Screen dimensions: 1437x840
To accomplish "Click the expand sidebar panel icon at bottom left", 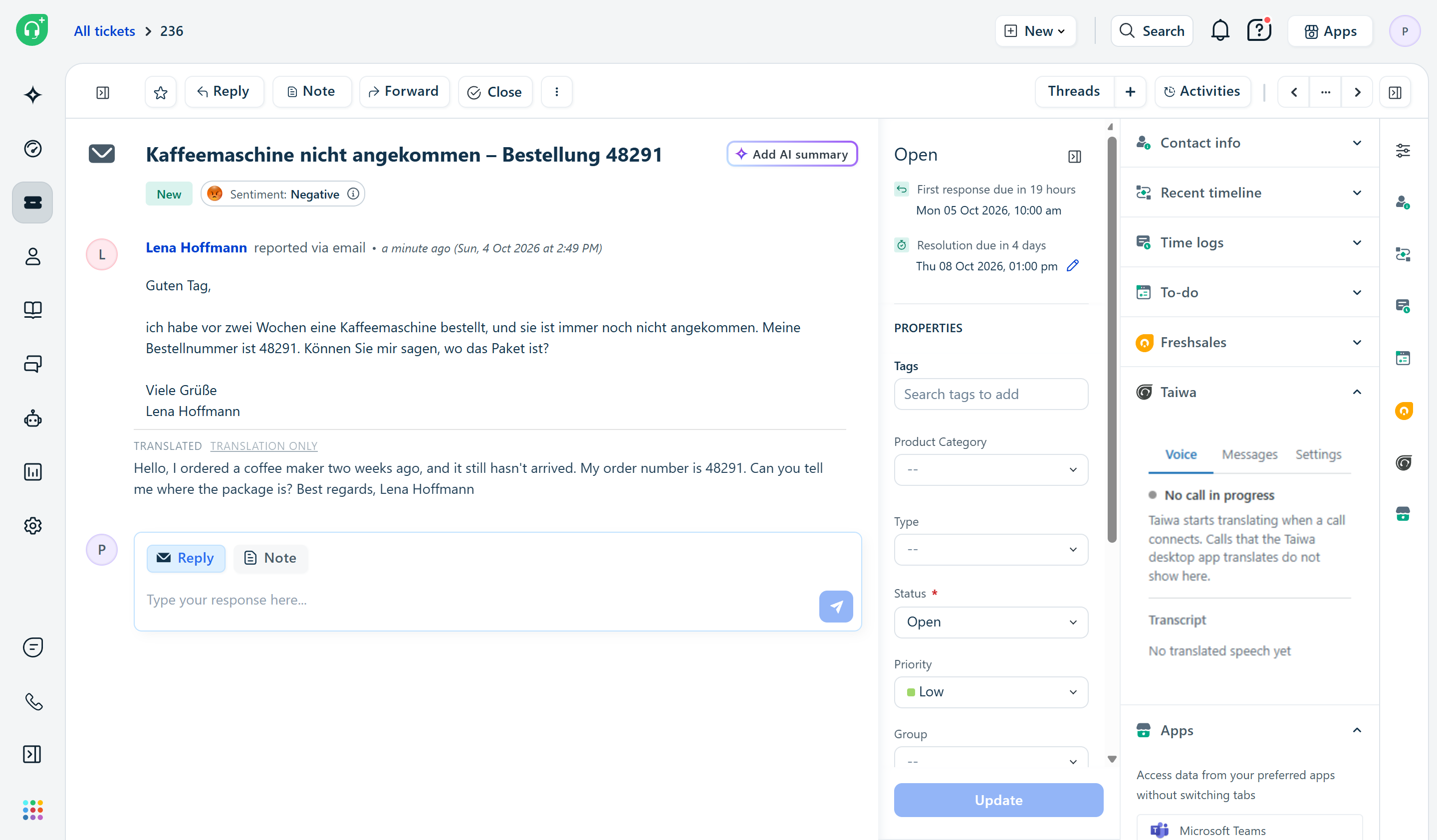I will (x=32, y=755).
